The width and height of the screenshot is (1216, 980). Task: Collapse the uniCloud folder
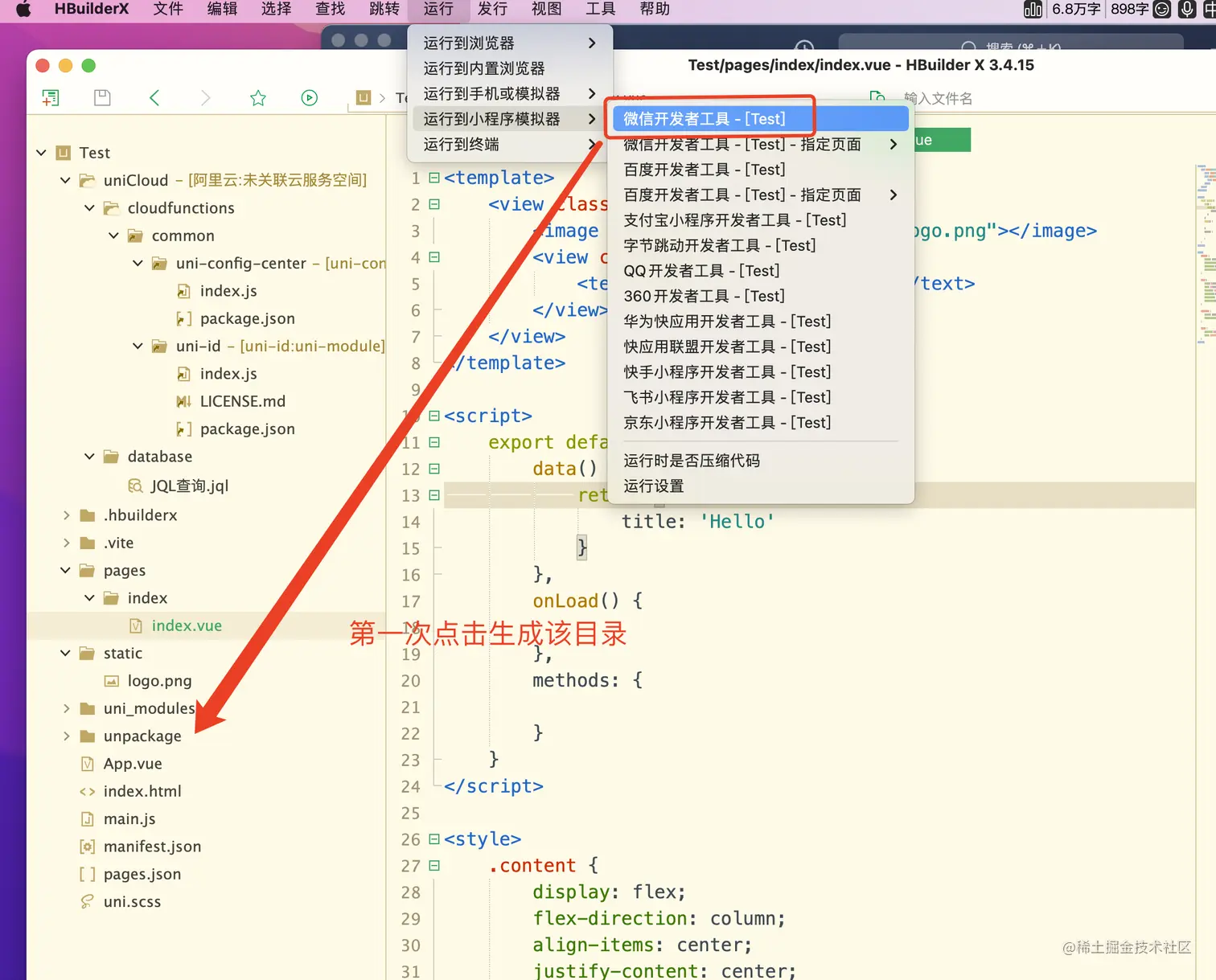65,180
